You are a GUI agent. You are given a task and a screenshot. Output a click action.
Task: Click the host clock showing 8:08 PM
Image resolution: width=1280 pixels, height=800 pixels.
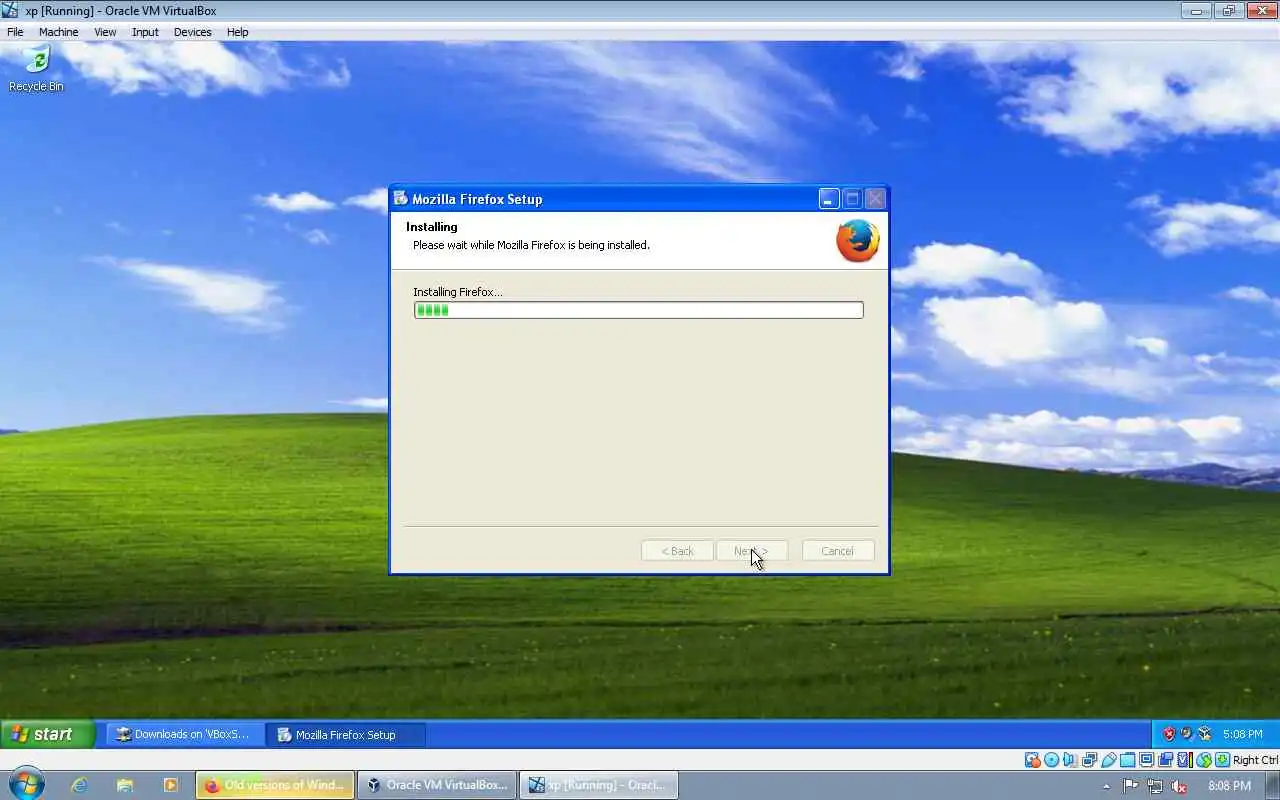pyautogui.click(x=1230, y=786)
